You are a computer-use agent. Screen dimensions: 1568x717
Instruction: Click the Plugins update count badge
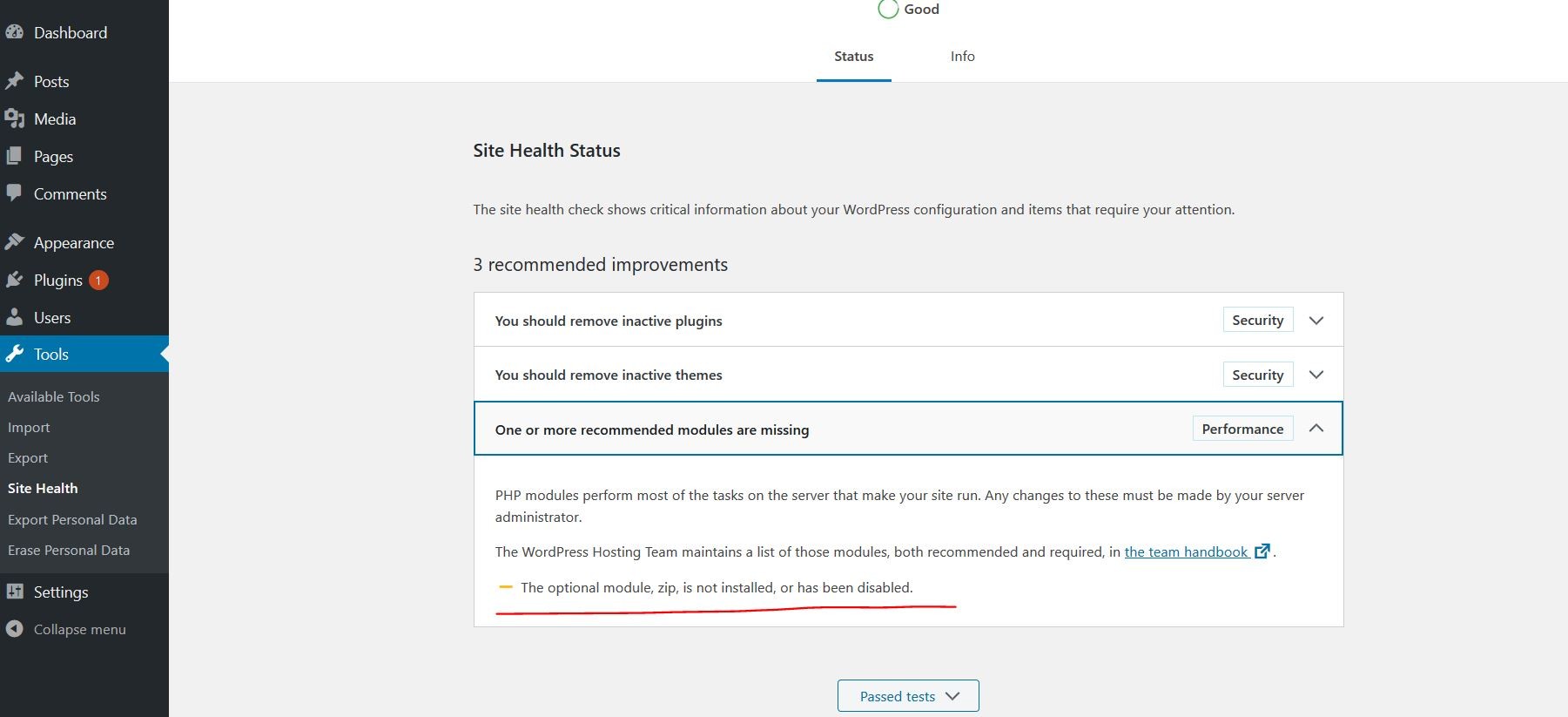98,280
